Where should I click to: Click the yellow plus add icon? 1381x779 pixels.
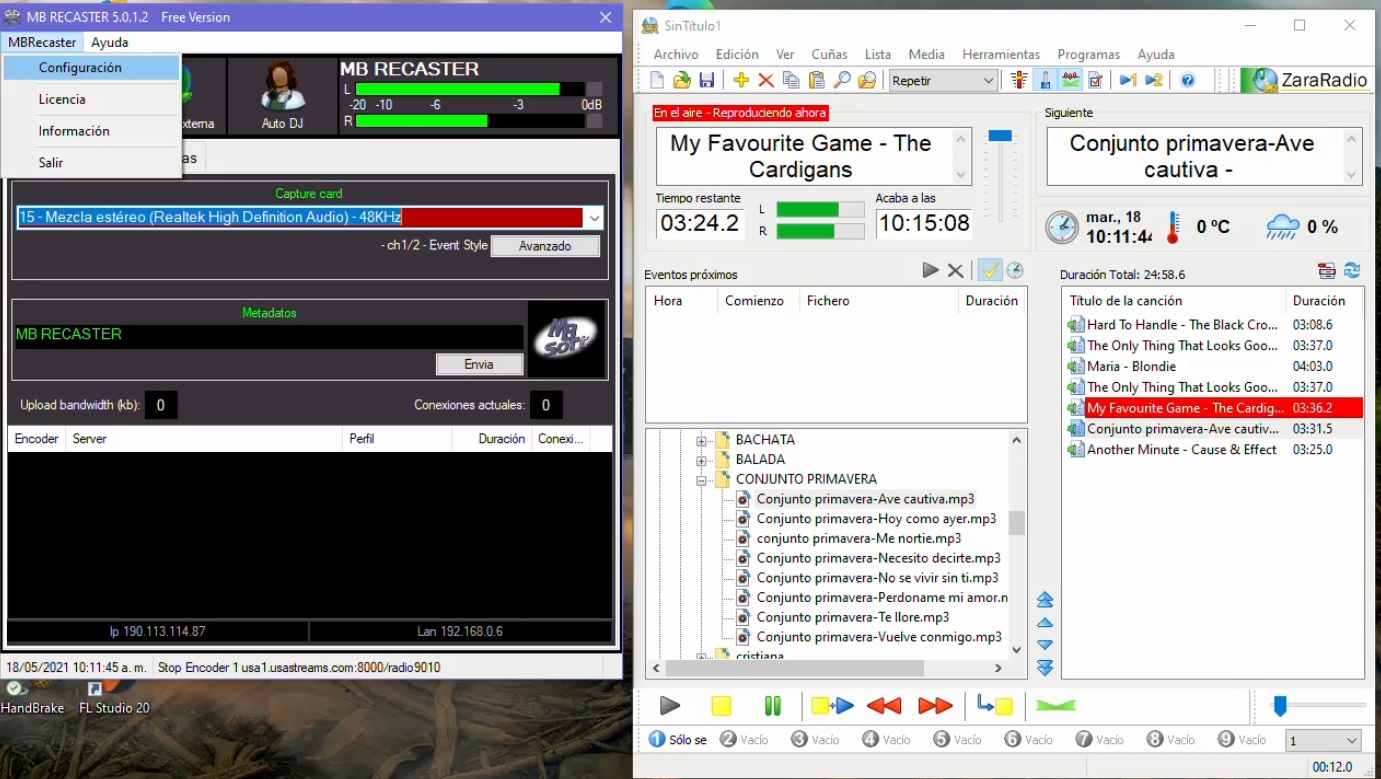(x=741, y=80)
